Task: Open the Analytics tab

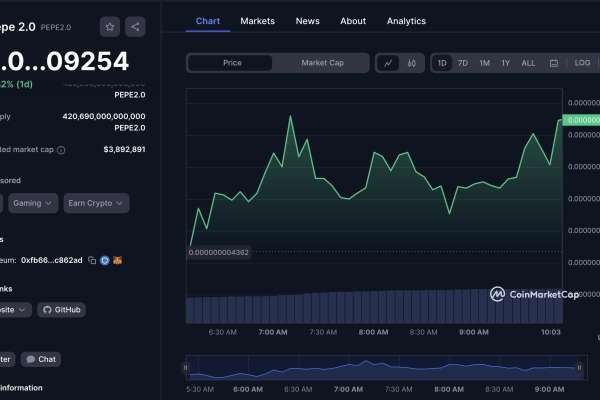Action: tap(406, 21)
